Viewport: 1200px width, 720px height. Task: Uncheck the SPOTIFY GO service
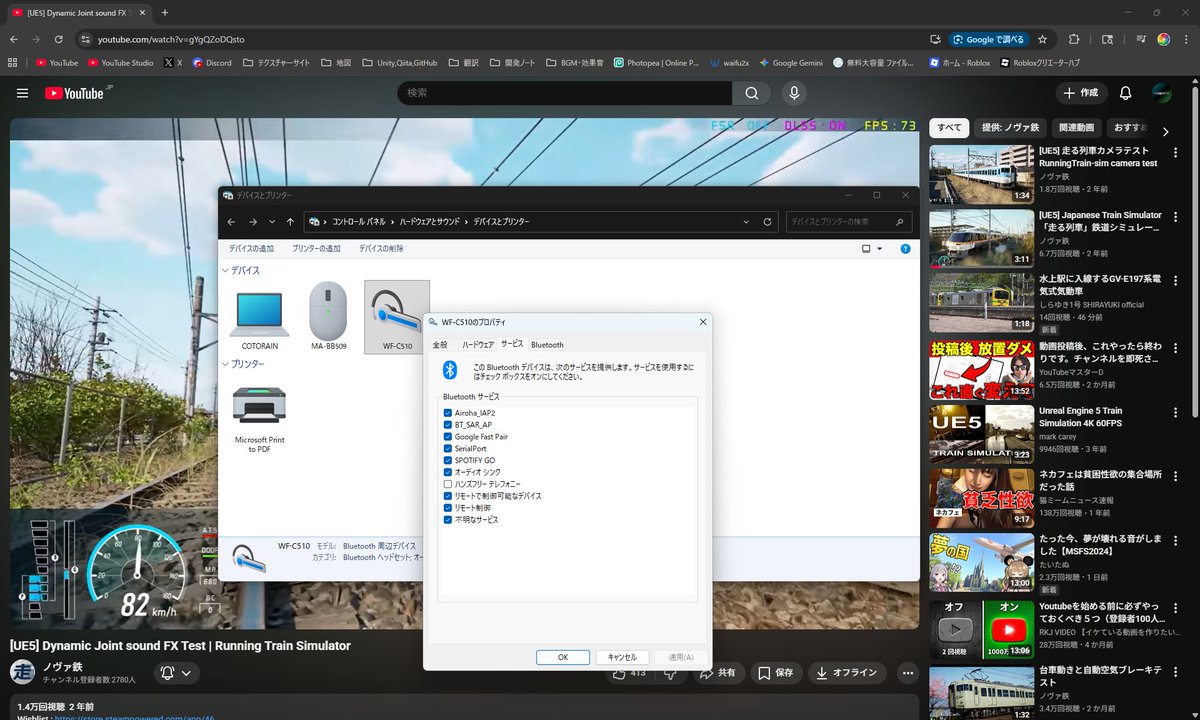pos(448,460)
